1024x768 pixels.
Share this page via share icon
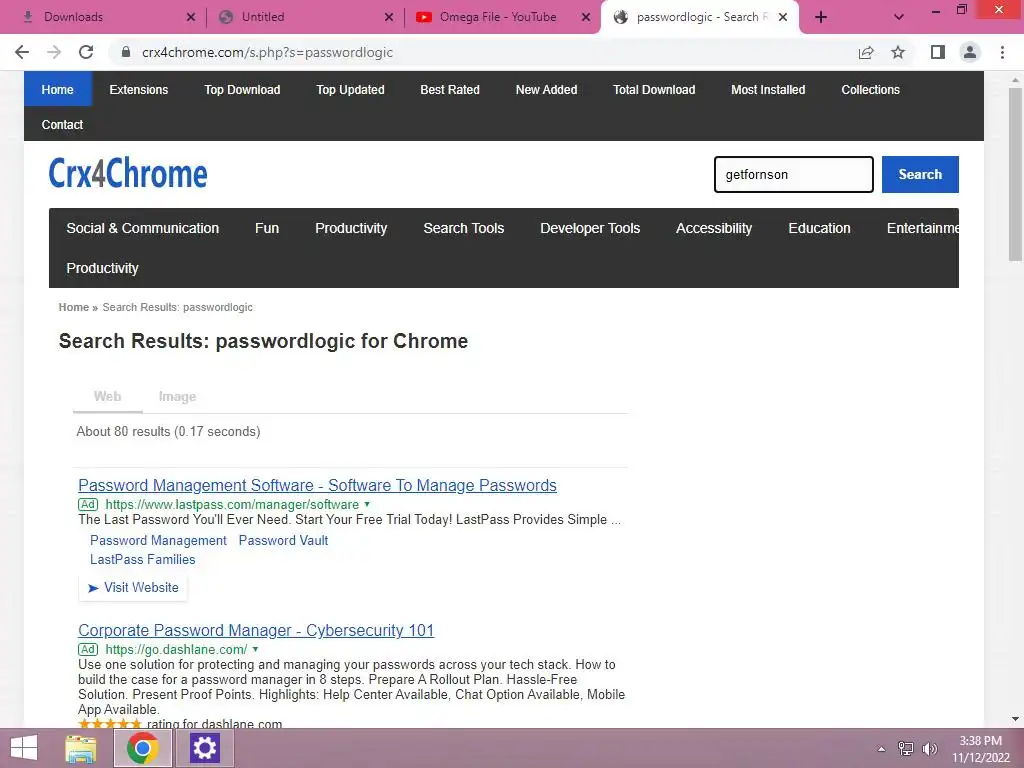click(866, 52)
